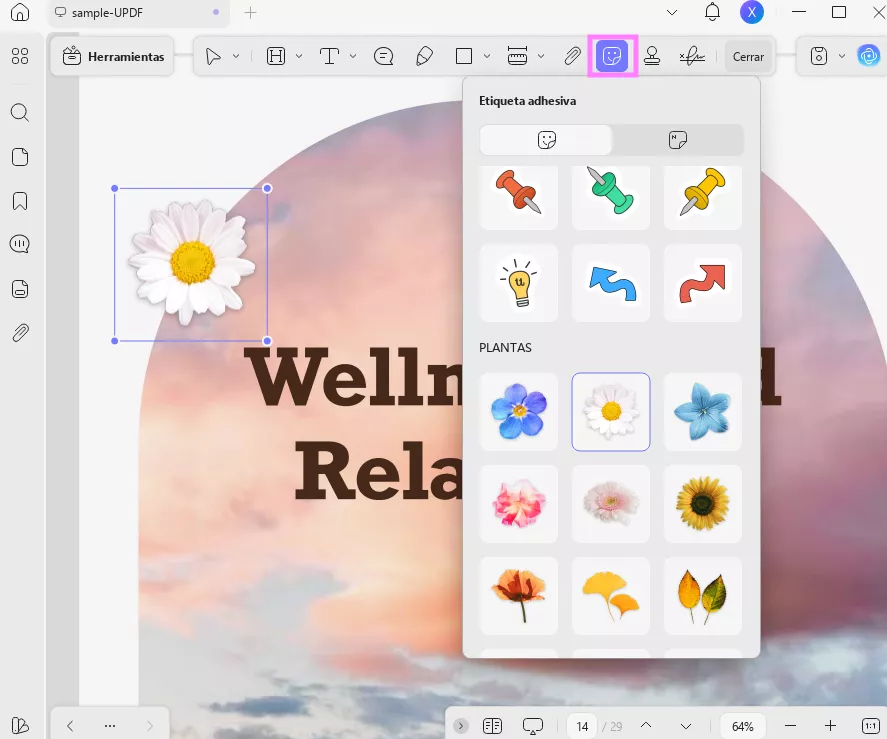887x739 pixels.
Task: Go to home screen icon
Action: [20, 12]
